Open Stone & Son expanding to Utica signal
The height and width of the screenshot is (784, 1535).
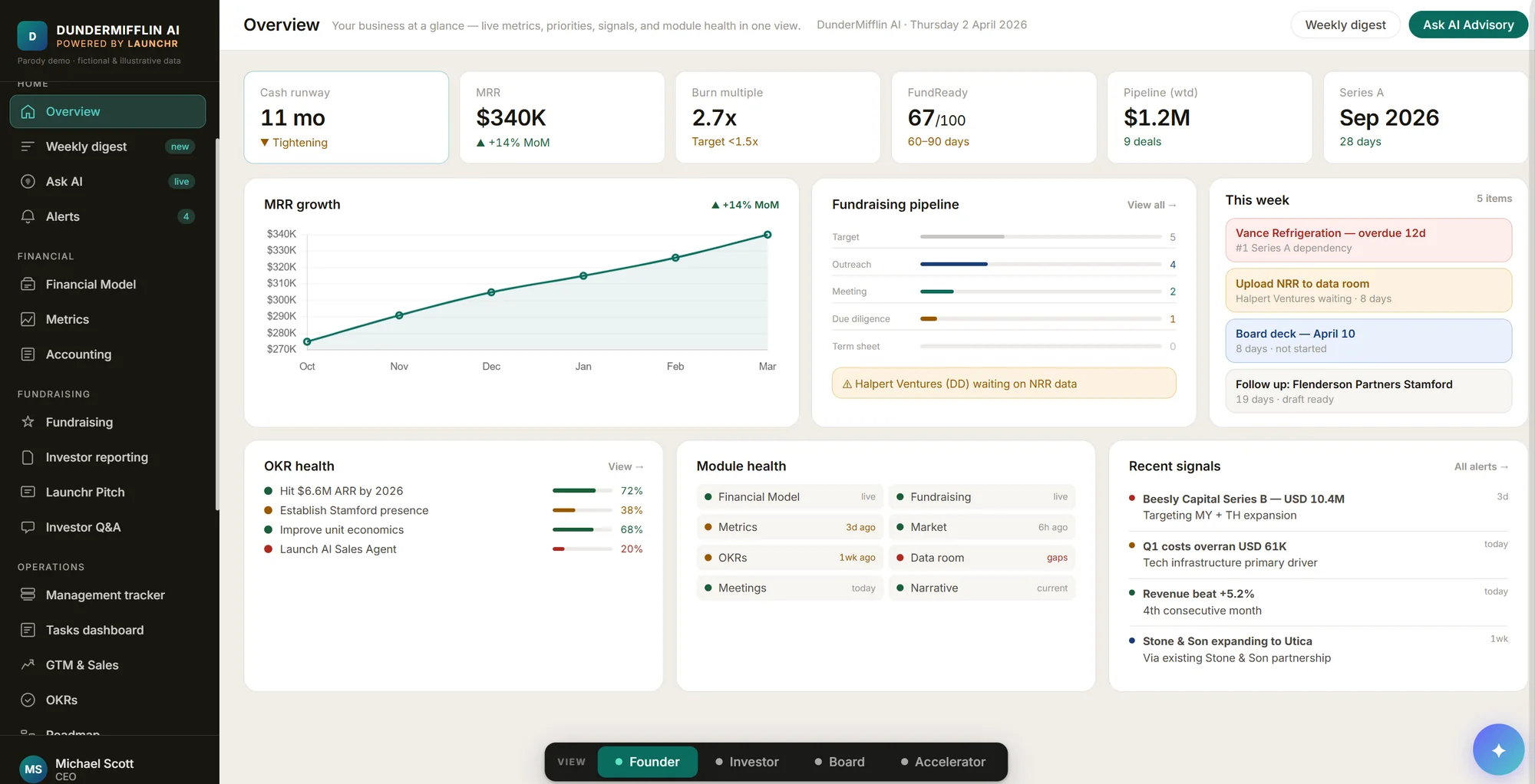click(1318, 650)
